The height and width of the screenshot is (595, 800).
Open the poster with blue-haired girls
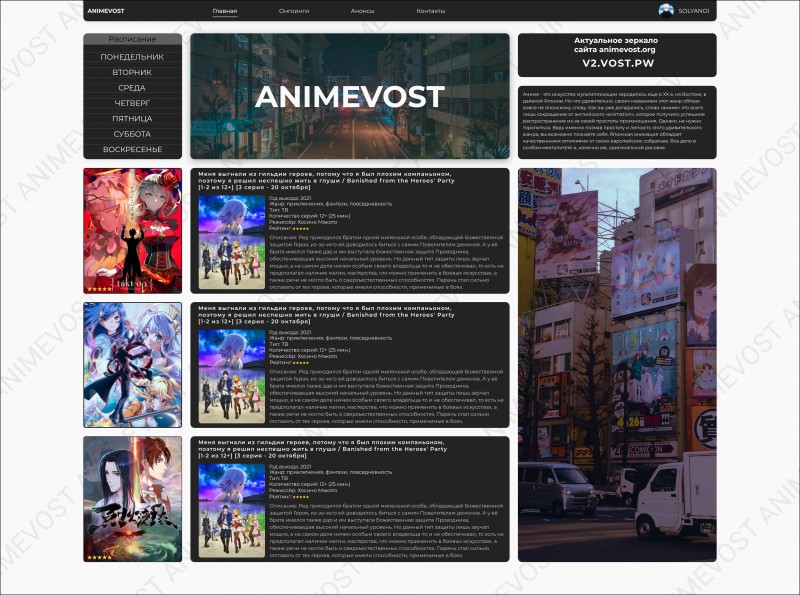coord(133,365)
